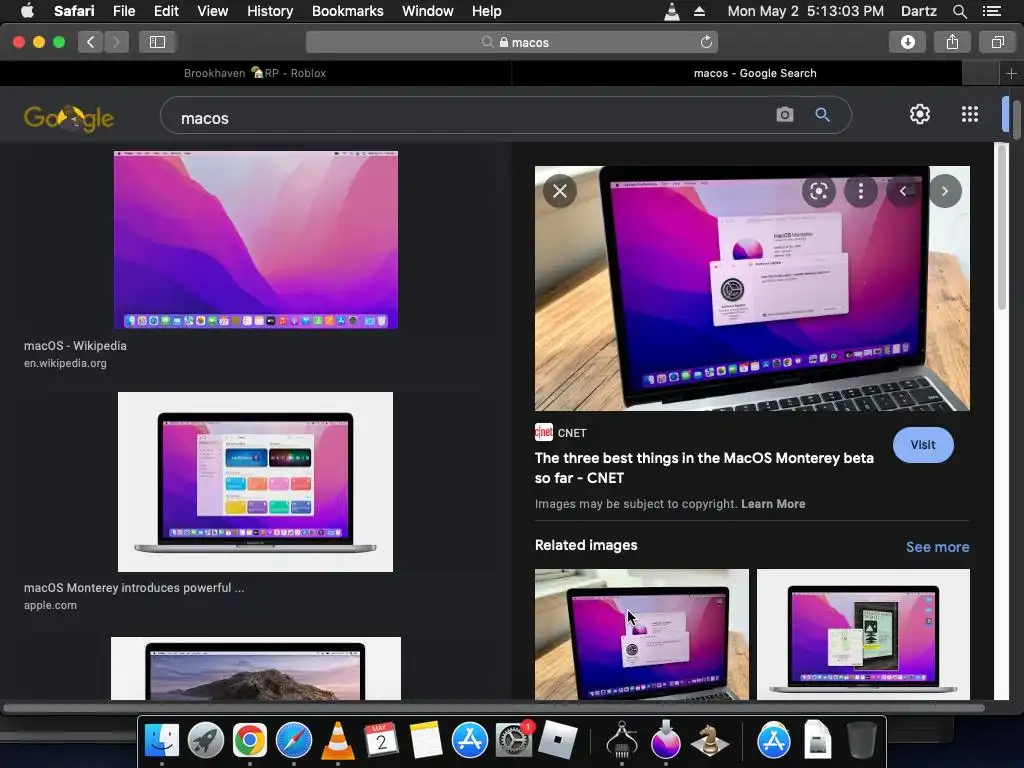Click the Learn More copyright link

coord(773,504)
